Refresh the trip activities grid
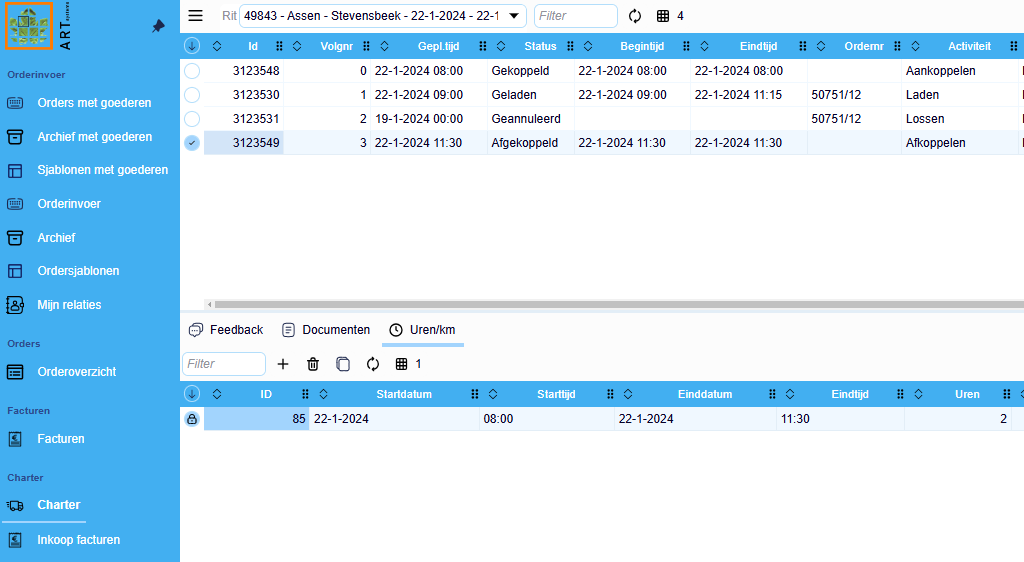Image resolution: width=1024 pixels, height=562 pixels. [635, 16]
